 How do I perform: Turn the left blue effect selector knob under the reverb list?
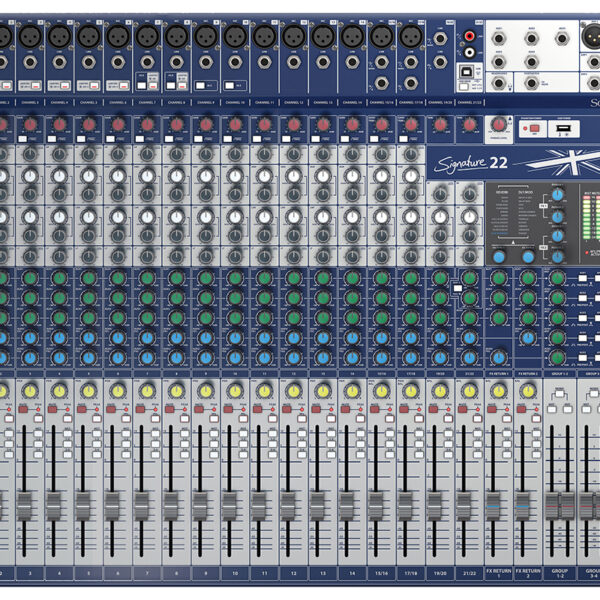point(499,257)
